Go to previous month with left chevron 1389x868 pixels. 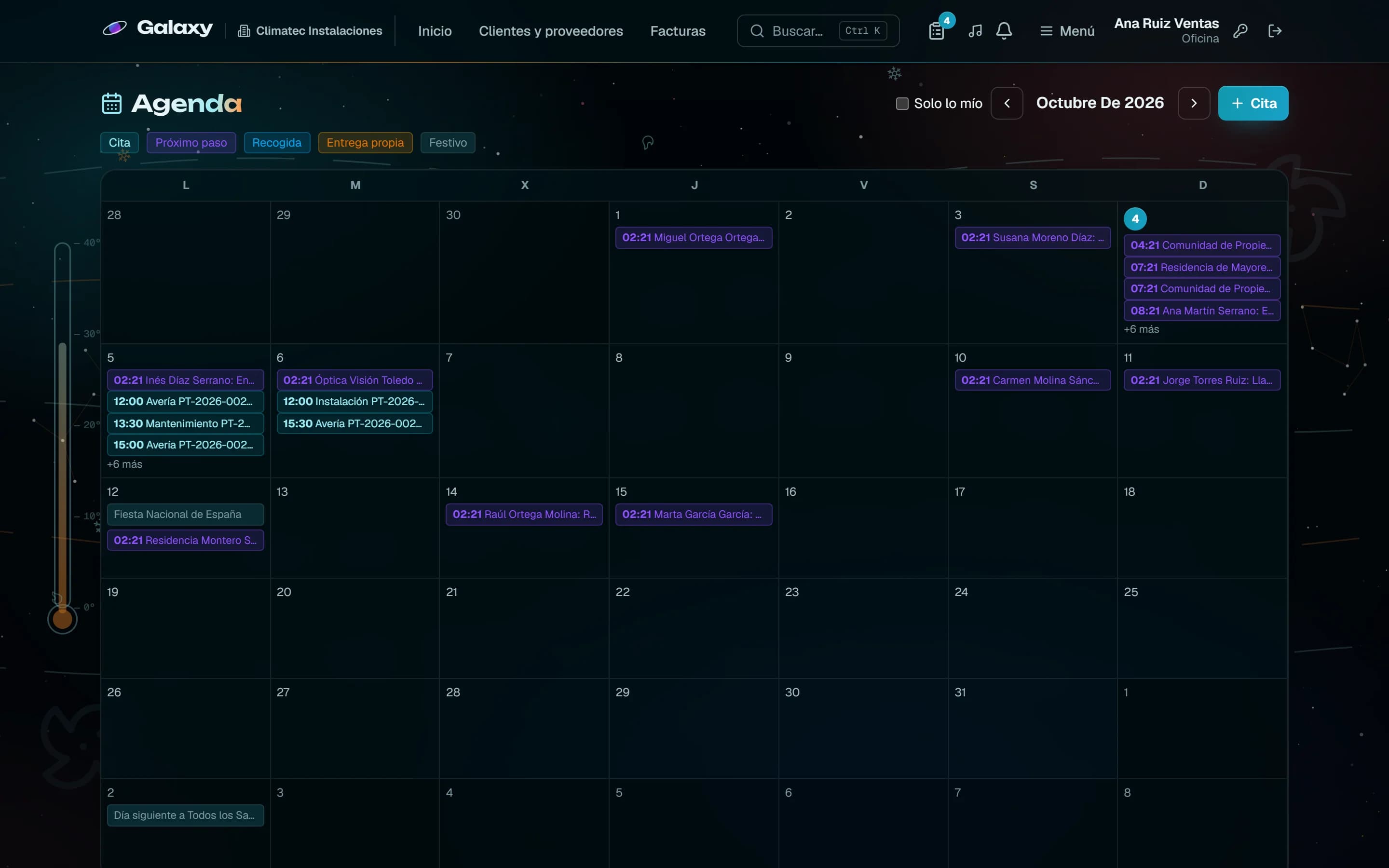(x=1007, y=103)
